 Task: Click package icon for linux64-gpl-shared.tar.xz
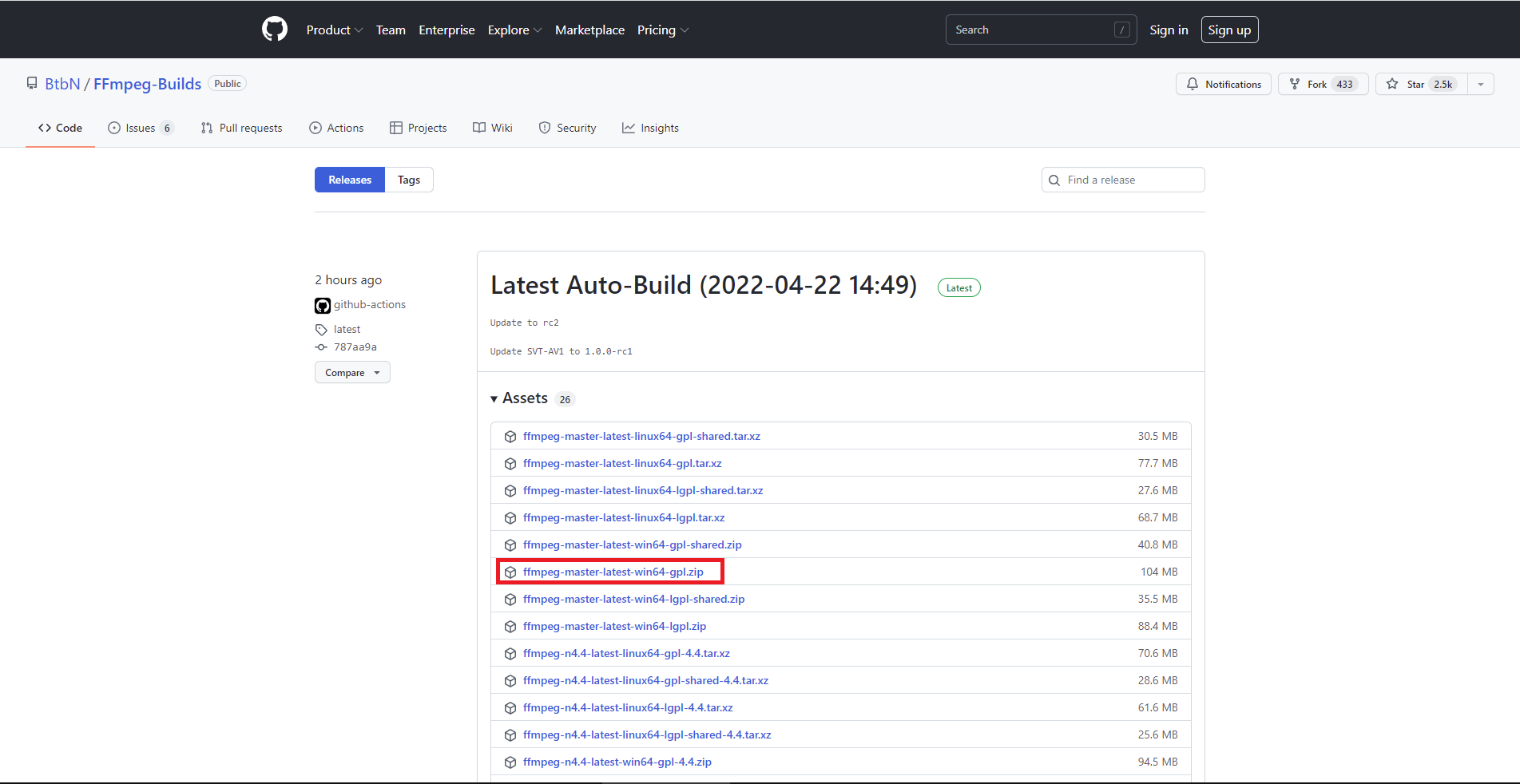click(x=510, y=437)
